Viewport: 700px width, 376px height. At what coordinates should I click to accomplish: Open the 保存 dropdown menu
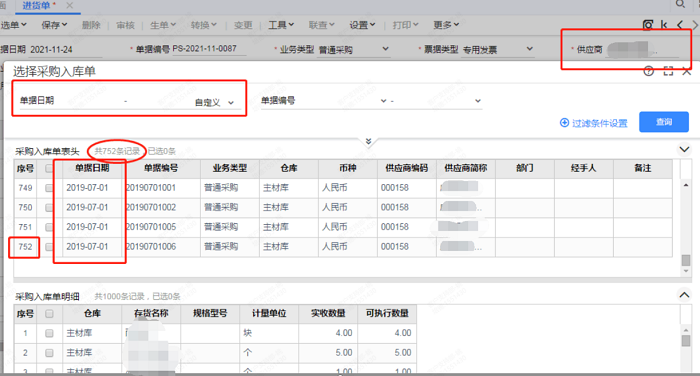point(54,25)
